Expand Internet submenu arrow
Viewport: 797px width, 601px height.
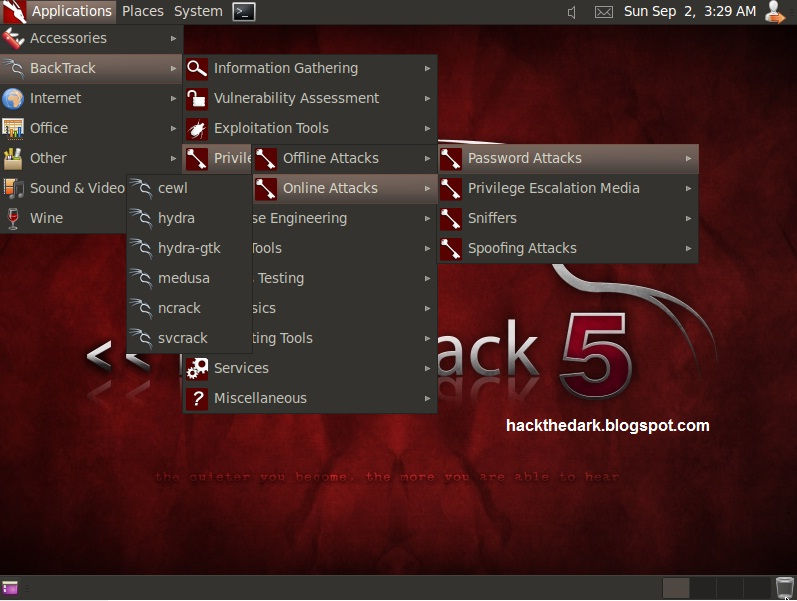pyautogui.click(x=173, y=98)
